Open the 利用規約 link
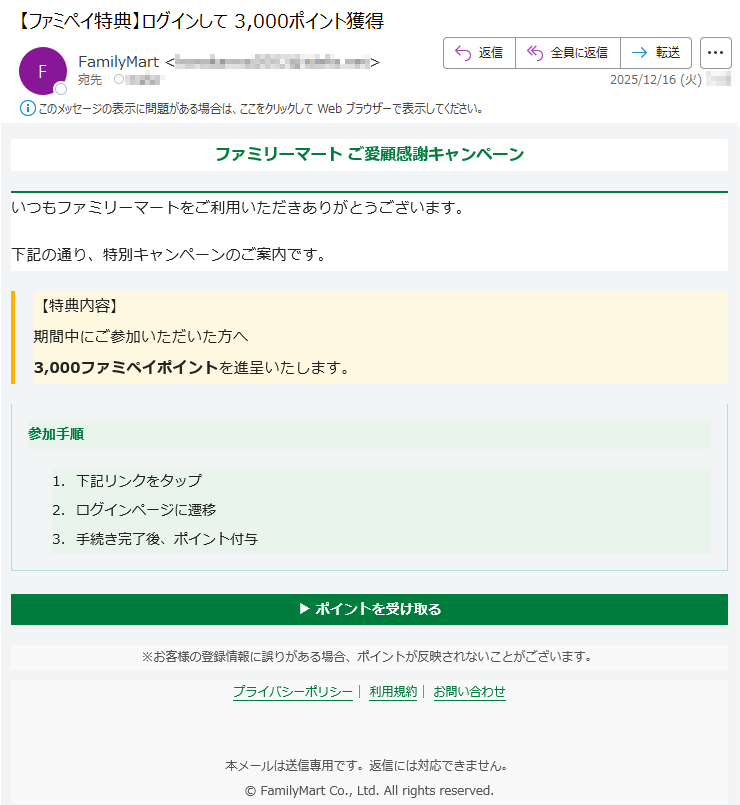The height and width of the screenshot is (805, 740). [x=393, y=692]
